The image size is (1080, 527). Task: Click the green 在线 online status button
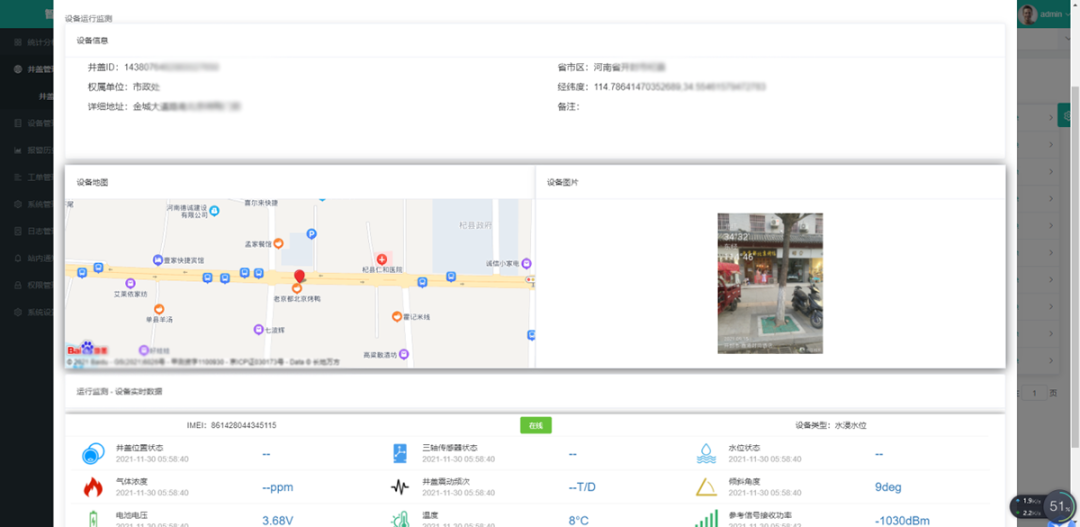535,425
